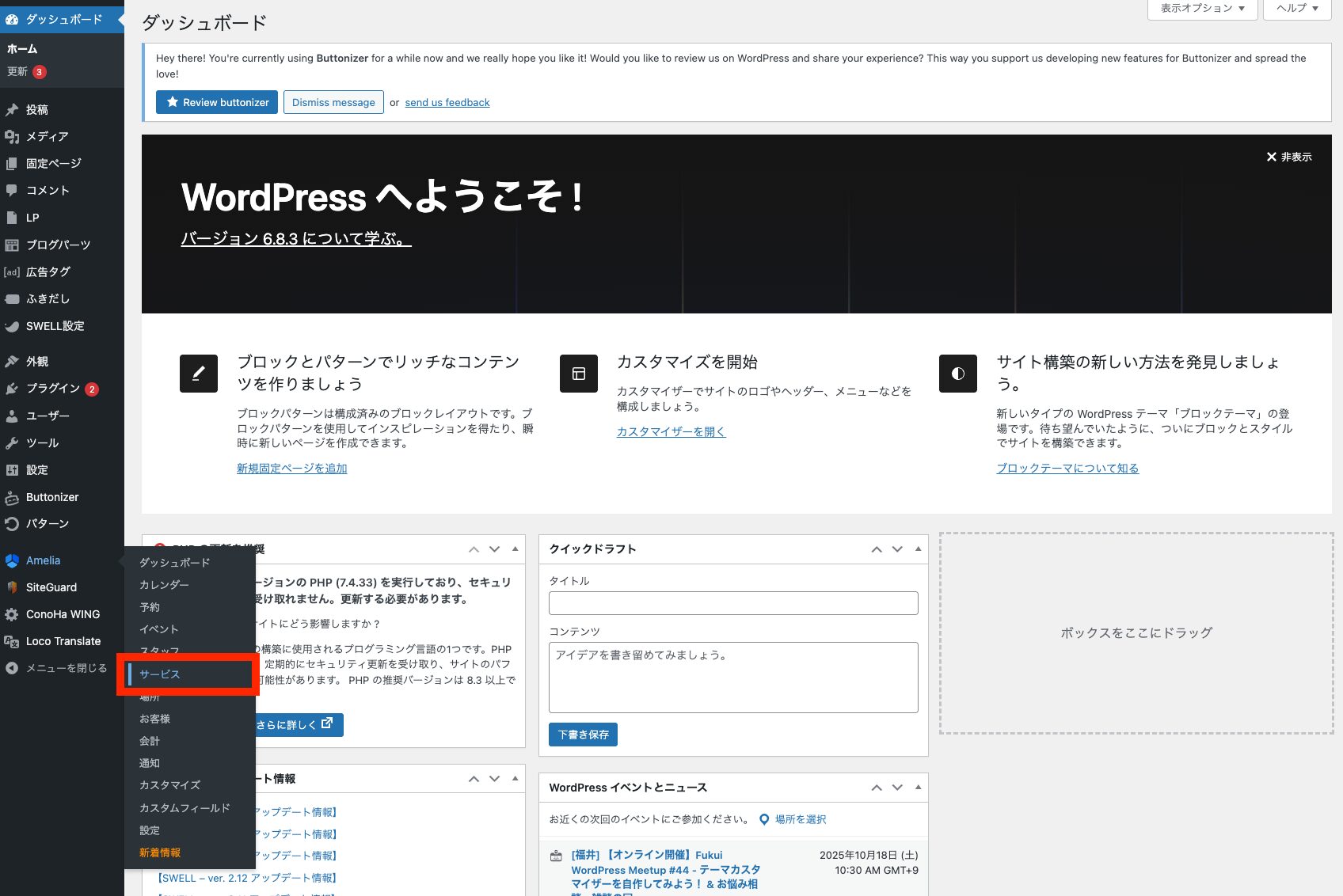Collapse the sidebar with メニューを閉じる
Image resolution: width=1343 pixels, height=896 pixels.
tap(55, 668)
